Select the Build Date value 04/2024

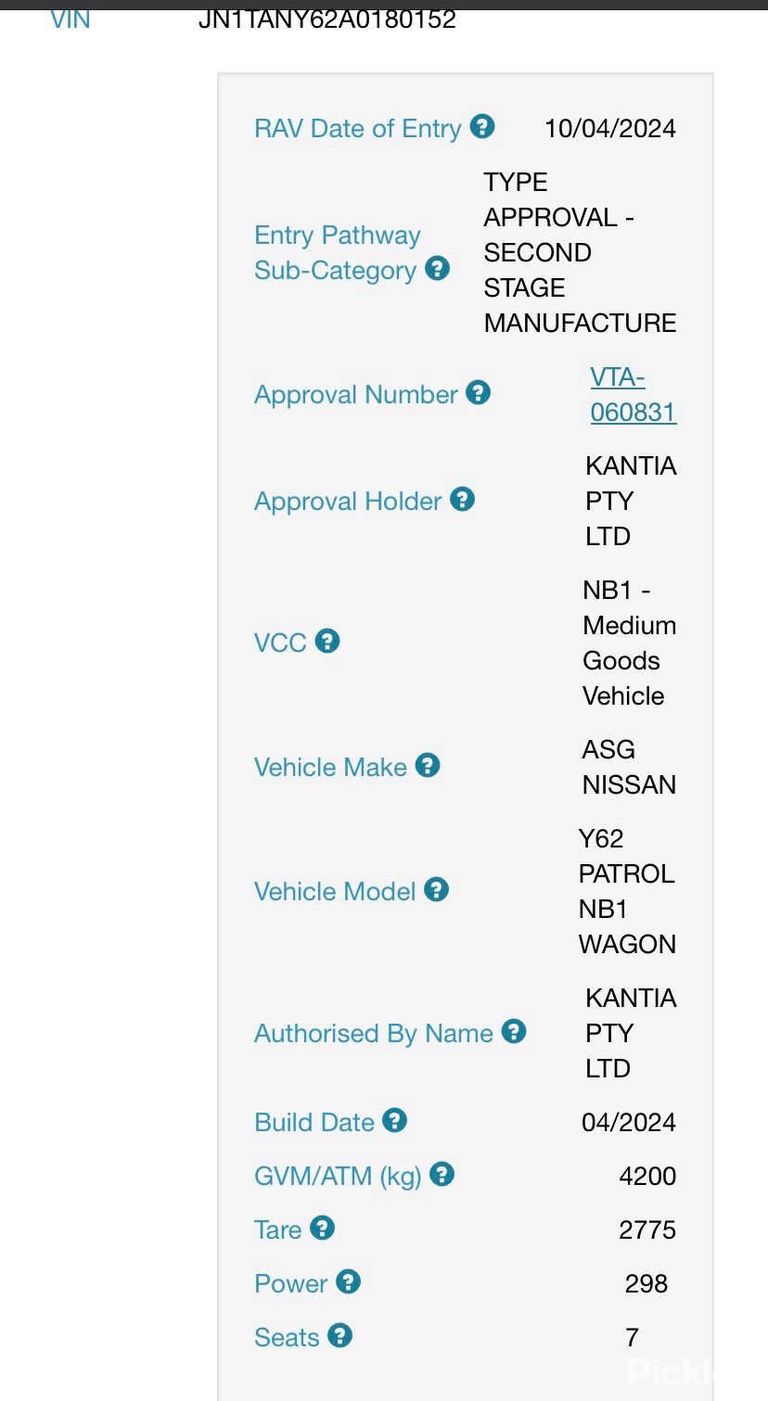629,1122
